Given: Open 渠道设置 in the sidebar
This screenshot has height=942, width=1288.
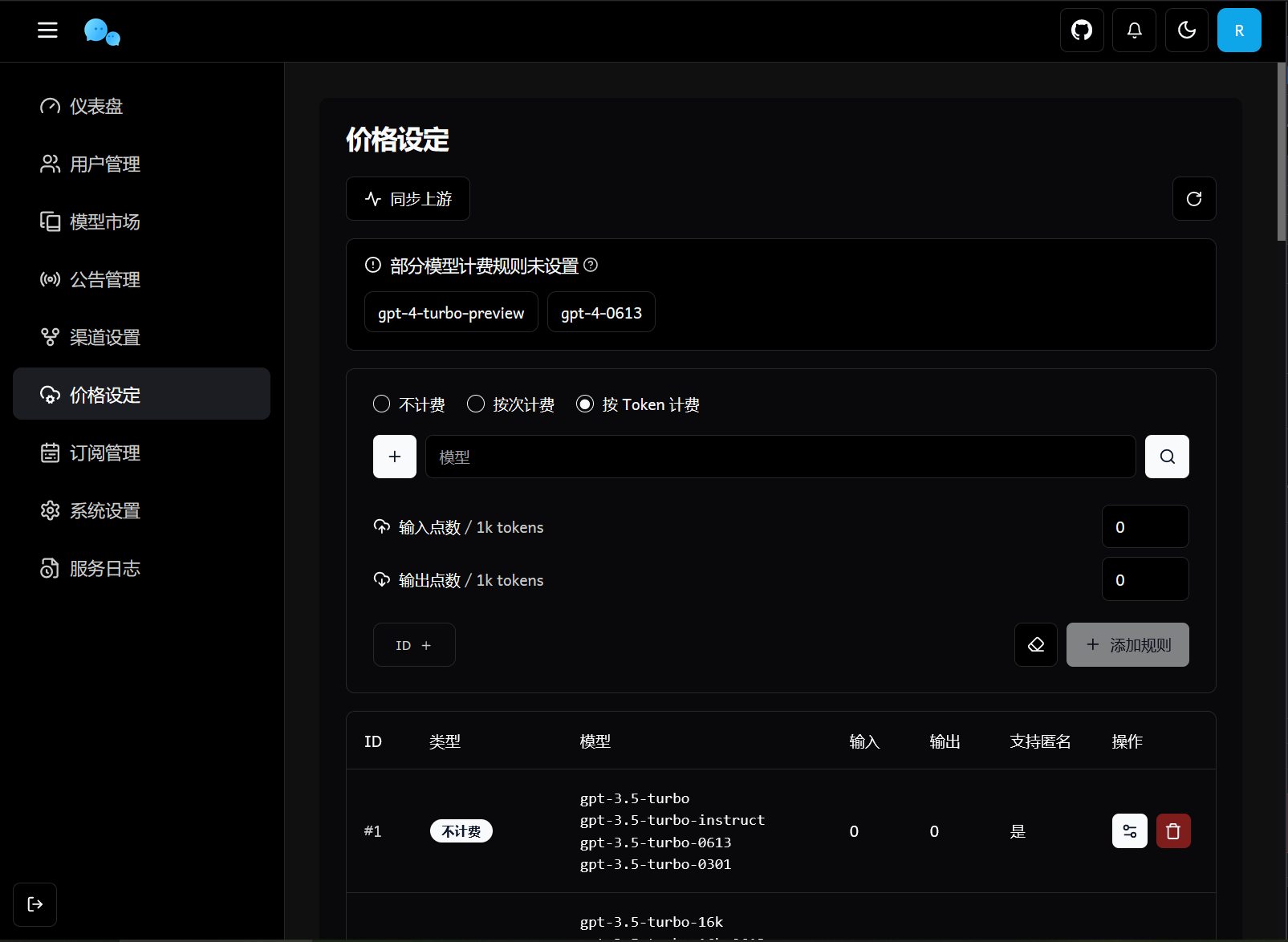Looking at the screenshot, I should coord(141,337).
